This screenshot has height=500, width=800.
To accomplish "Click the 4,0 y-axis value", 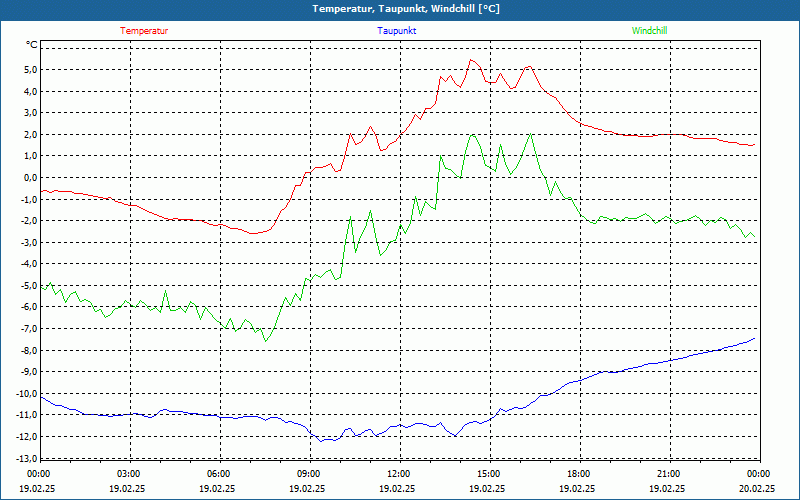I will point(30,91).
